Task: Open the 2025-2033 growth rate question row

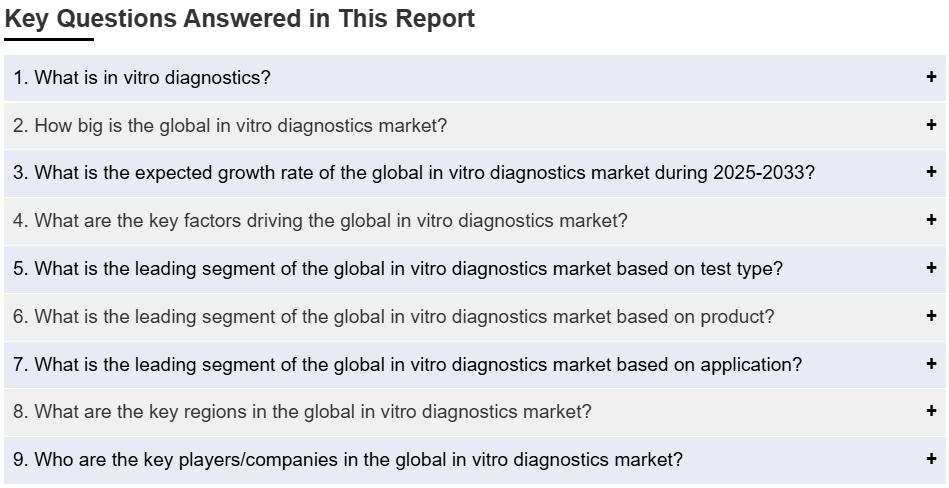Action: click(x=474, y=173)
